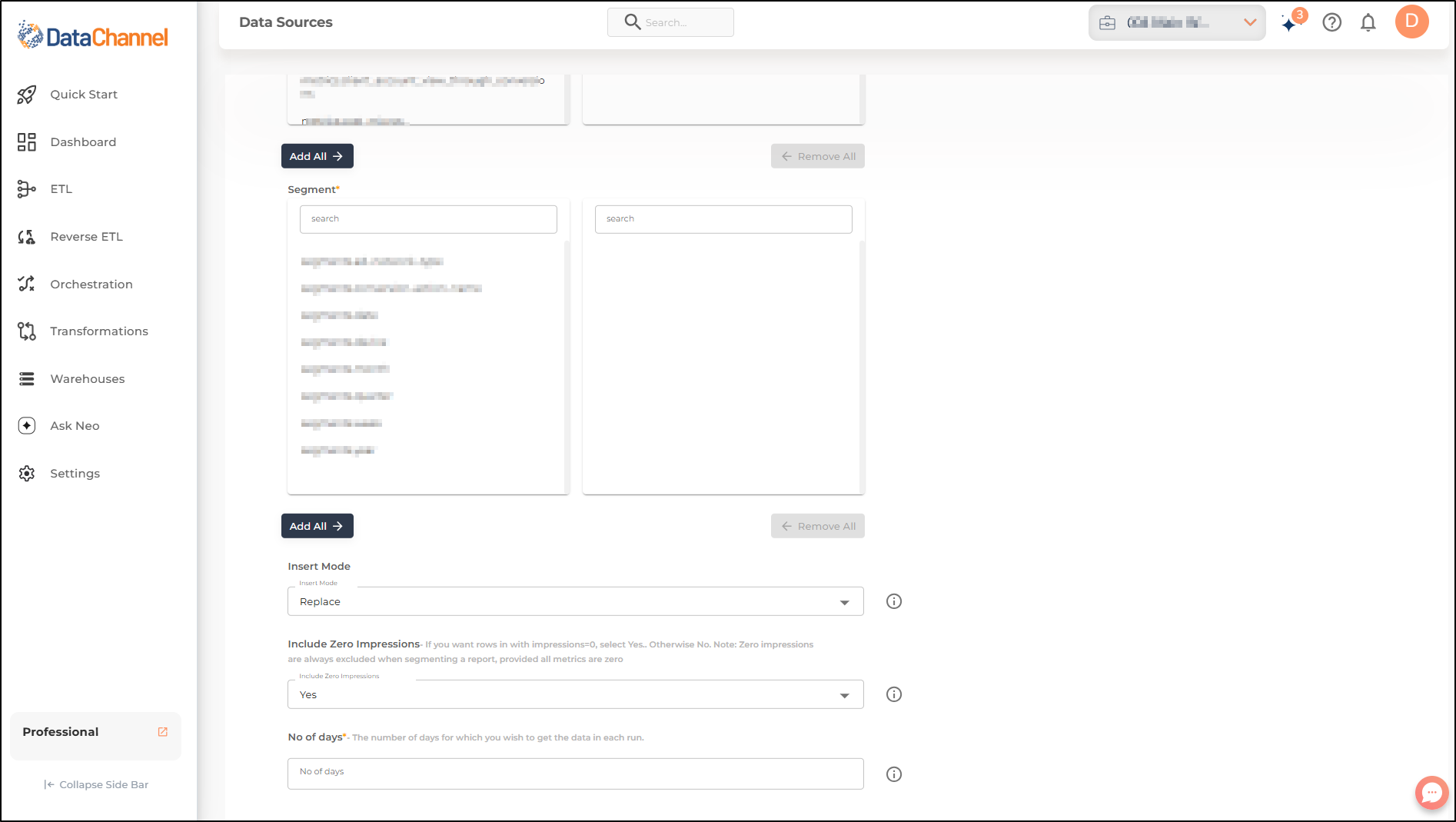The width and height of the screenshot is (1456, 822).
Task: Click the ETL pipeline icon
Action: [x=27, y=189]
